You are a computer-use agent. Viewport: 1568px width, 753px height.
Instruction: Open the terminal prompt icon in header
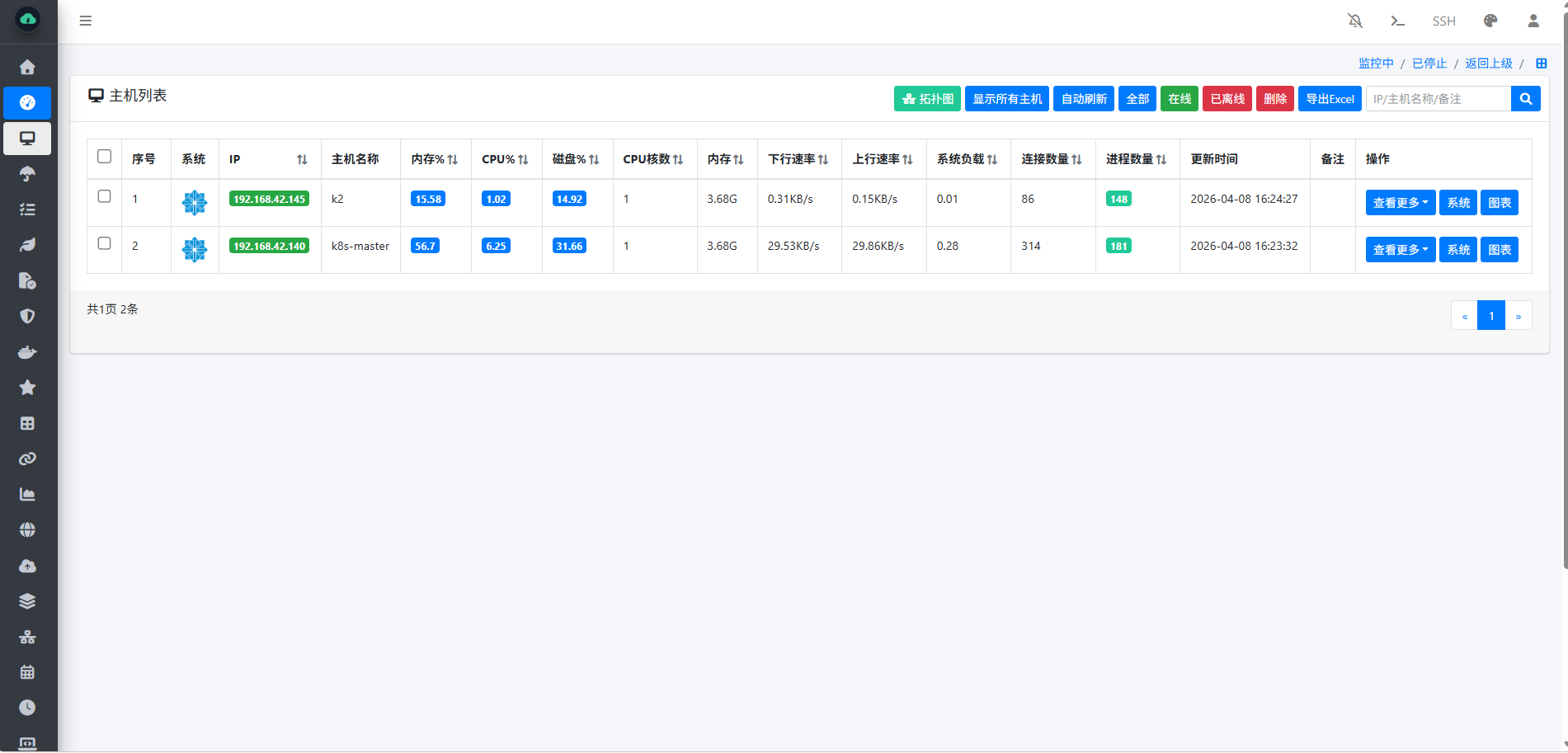[x=1397, y=21]
